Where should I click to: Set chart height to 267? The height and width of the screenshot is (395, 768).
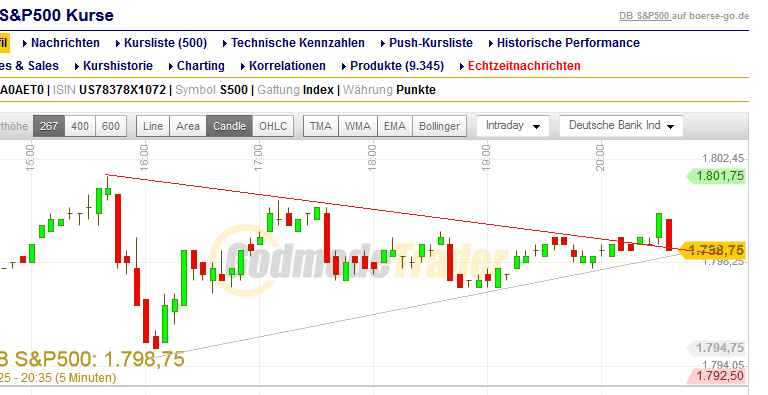coord(48,126)
